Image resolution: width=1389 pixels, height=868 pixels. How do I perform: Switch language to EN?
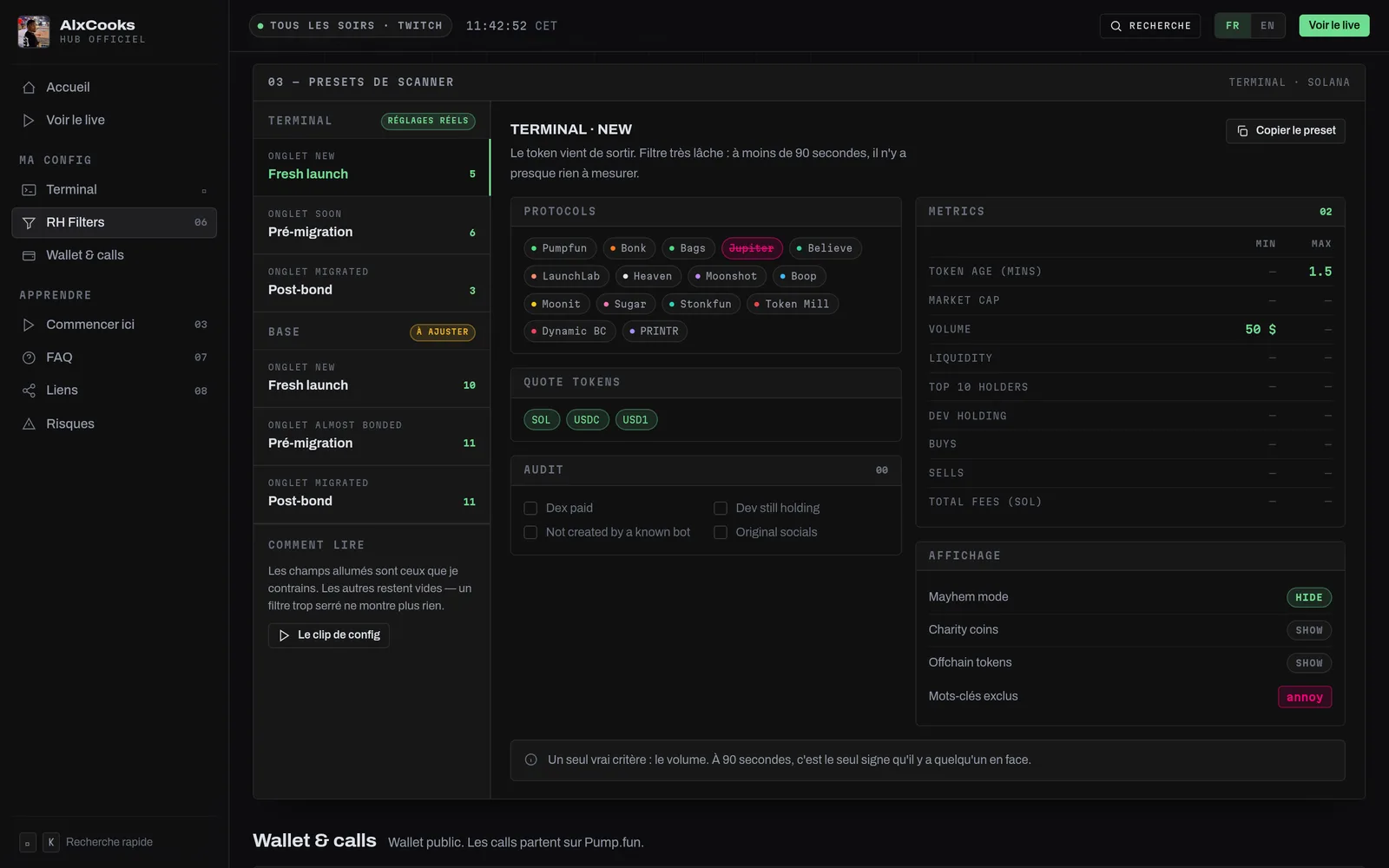pos(1267,26)
